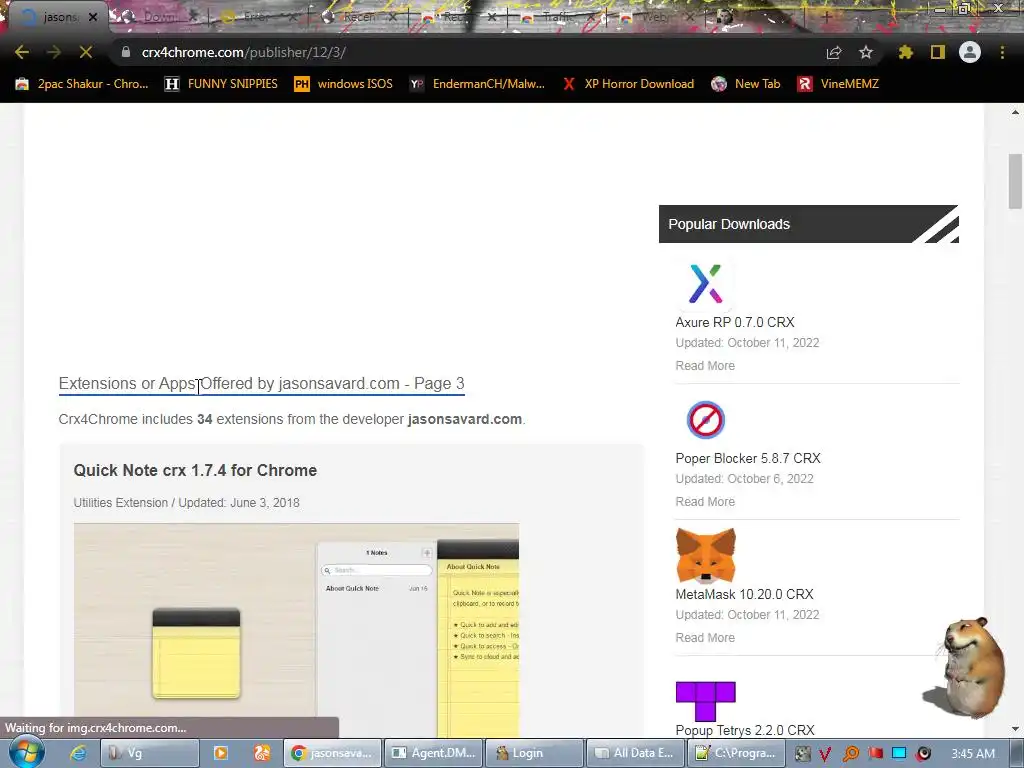The width and height of the screenshot is (1024, 768).
Task: Click the orange magnifier tray icon
Action: point(850,754)
